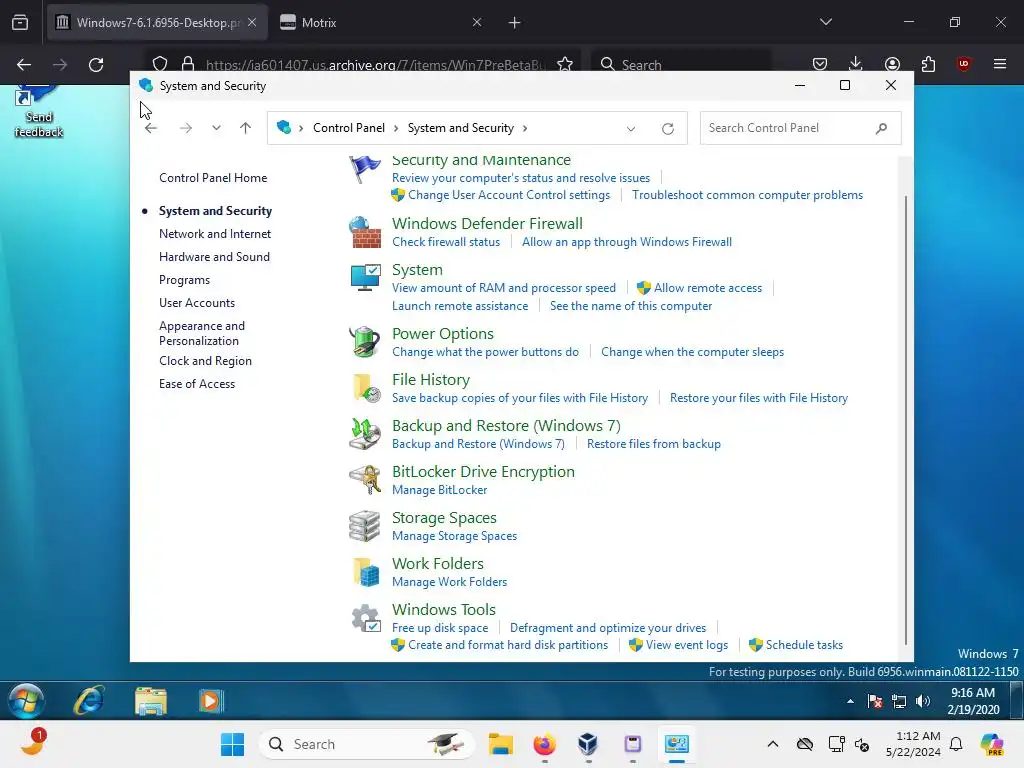Expand recent locations dropdown in Control Panel

pos(216,128)
